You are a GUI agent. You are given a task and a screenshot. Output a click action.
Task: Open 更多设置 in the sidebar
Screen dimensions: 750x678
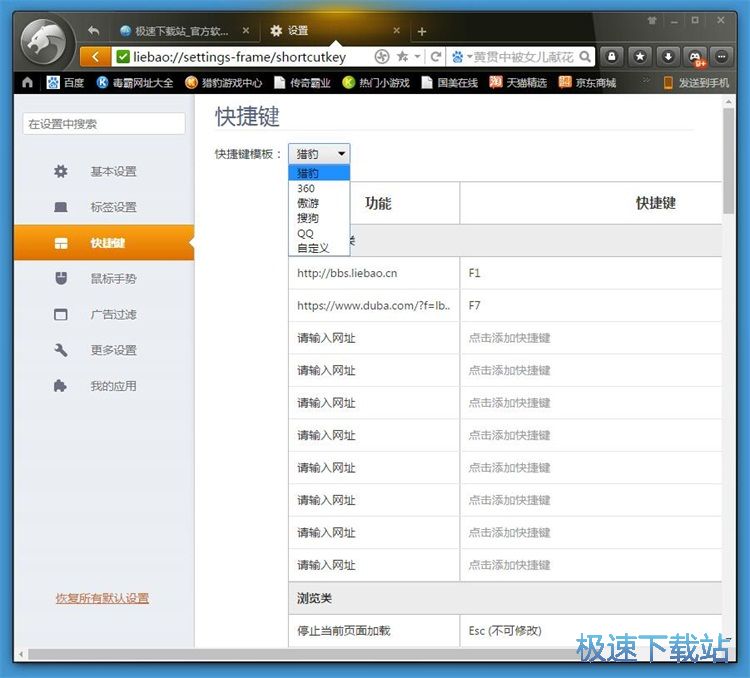[104, 350]
